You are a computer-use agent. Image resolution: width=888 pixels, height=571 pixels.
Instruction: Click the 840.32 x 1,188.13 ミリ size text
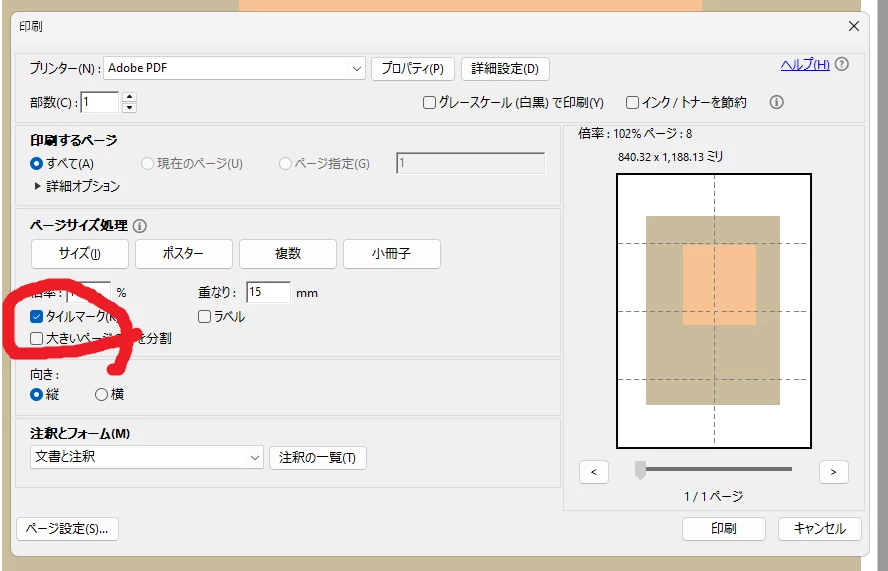[x=671, y=157]
